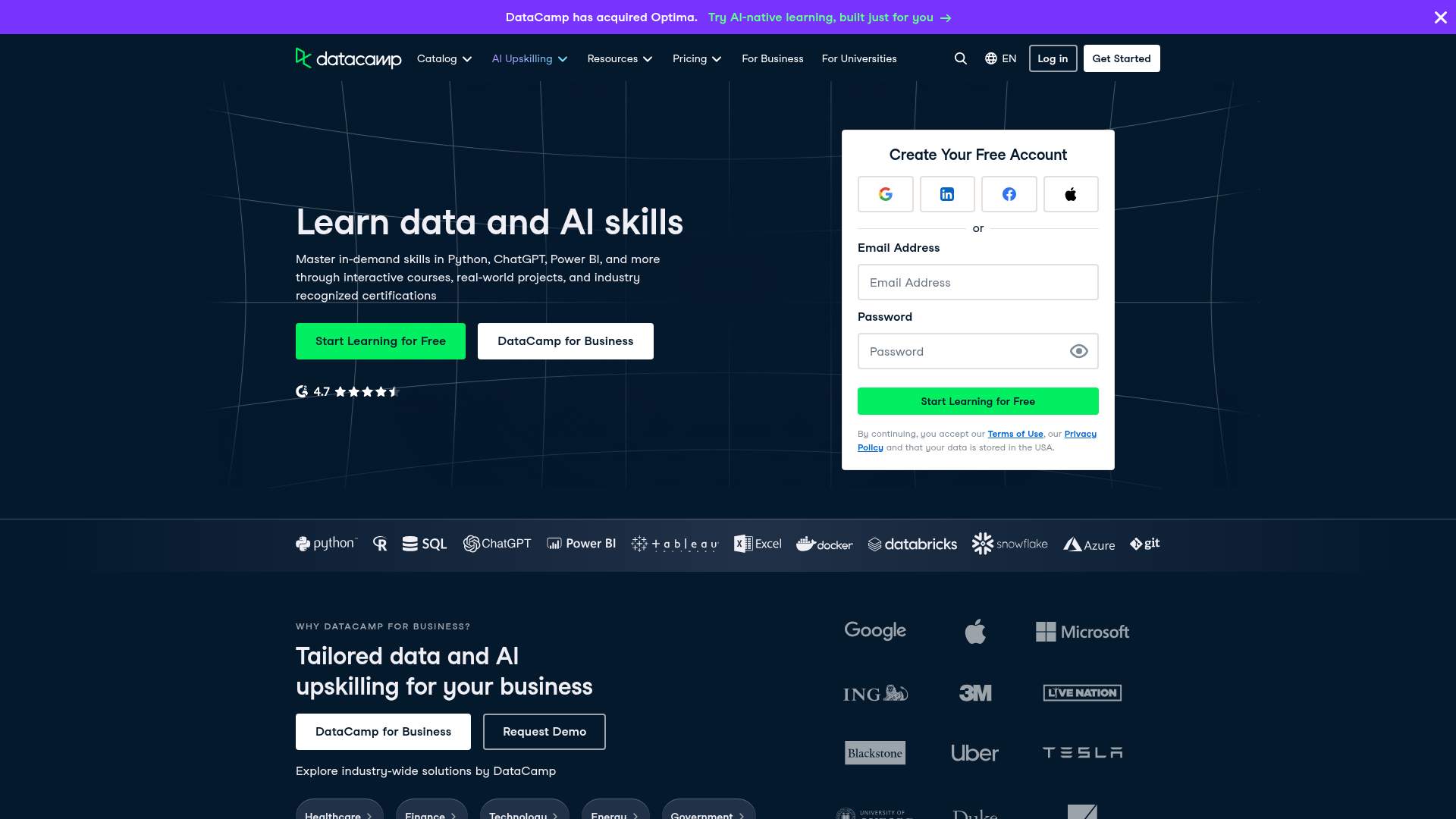The width and height of the screenshot is (1456, 819).
Task: Click the DataCamp logo in the navbar
Action: (348, 58)
